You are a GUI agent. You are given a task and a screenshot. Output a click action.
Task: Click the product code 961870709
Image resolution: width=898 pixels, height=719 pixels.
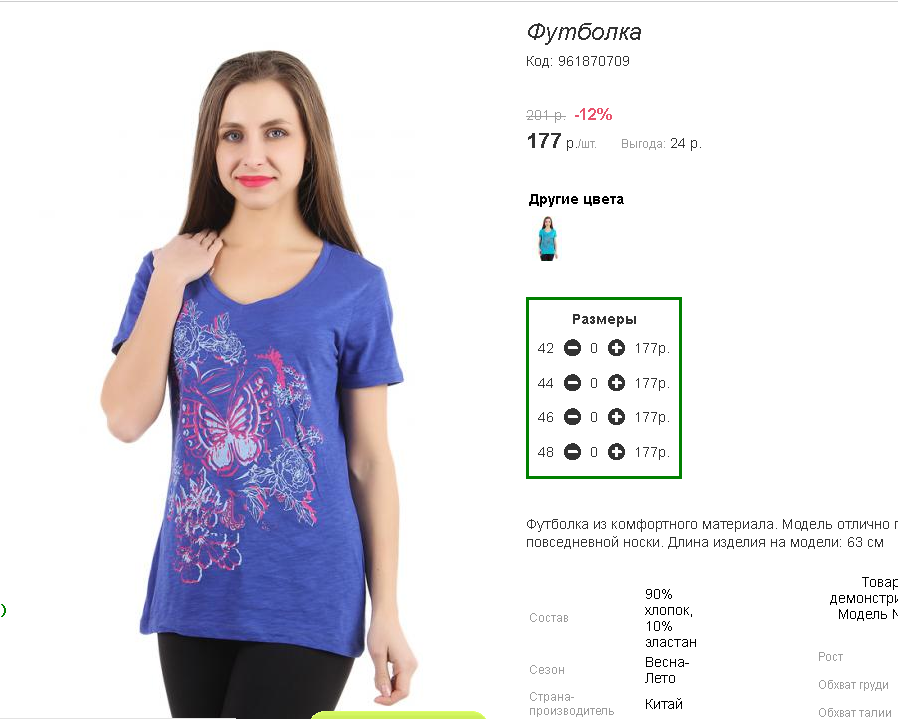pos(594,61)
